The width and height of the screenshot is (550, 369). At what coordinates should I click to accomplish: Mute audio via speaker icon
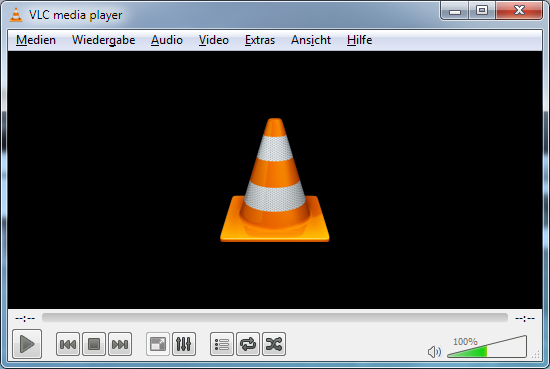pyautogui.click(x=434, y=351)
